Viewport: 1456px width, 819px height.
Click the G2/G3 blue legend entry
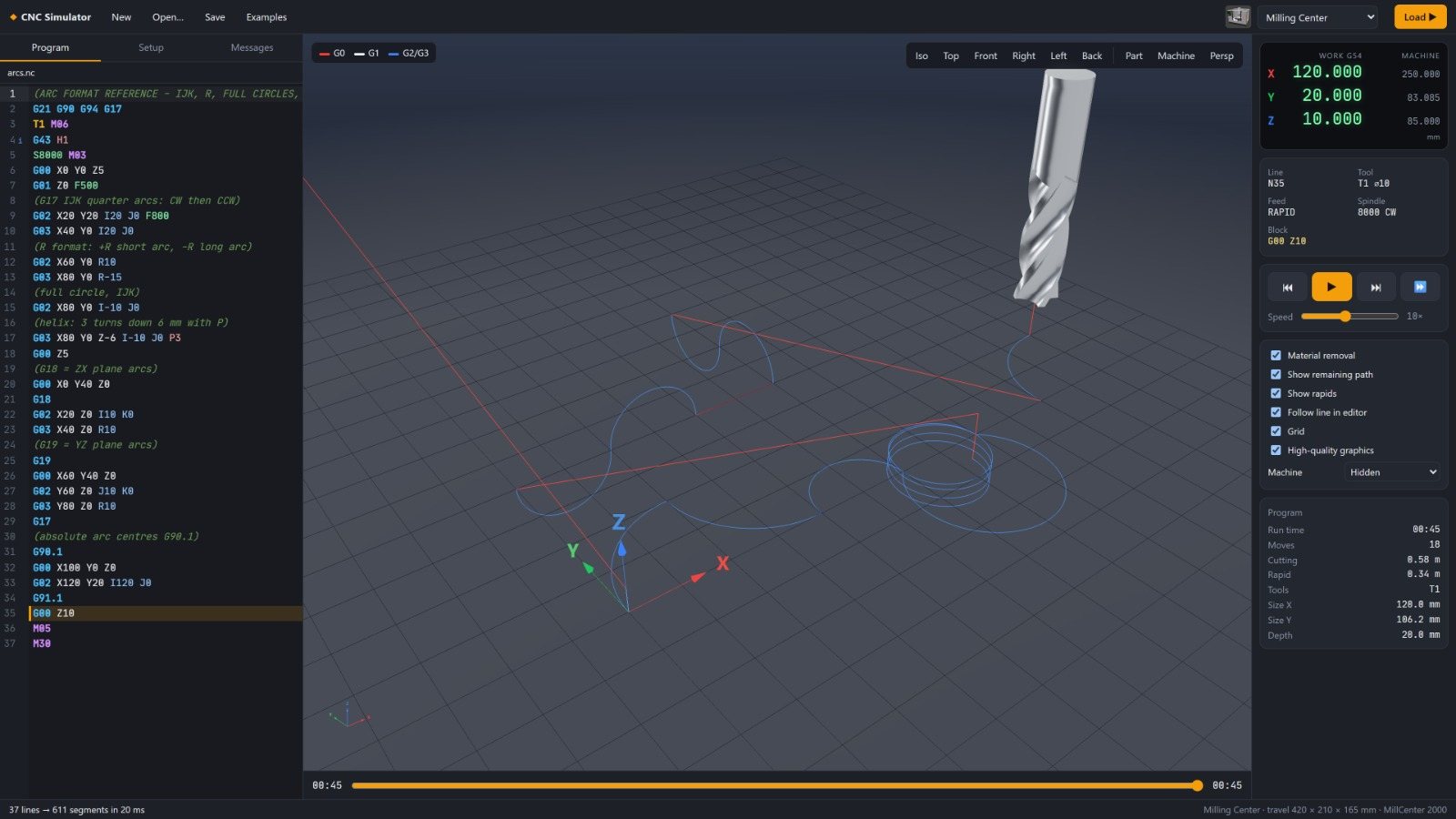pyautogui.click(x=409, y=54)
